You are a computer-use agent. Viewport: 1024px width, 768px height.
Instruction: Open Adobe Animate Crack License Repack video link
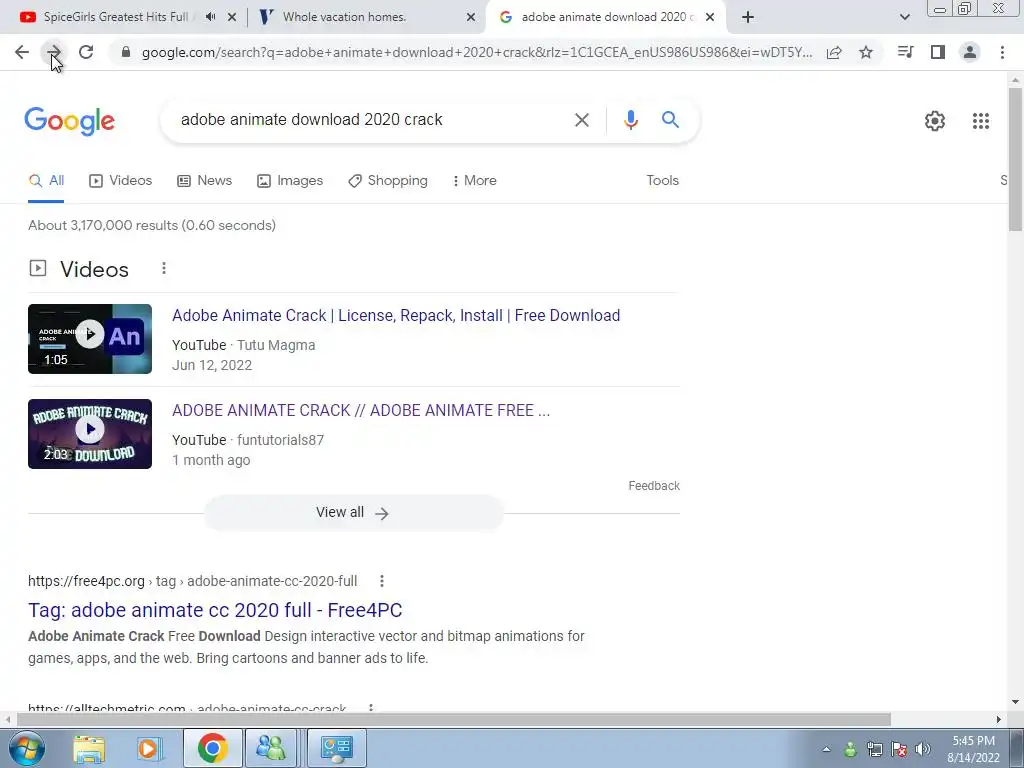[396, 315]
